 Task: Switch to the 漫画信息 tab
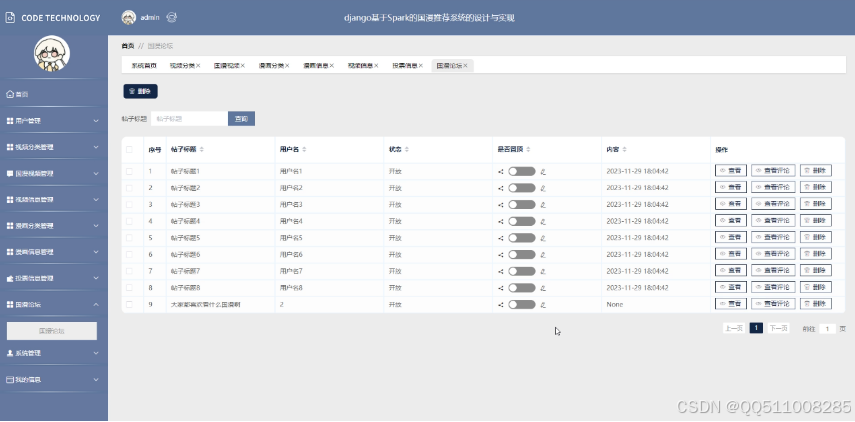pos(316,65)
